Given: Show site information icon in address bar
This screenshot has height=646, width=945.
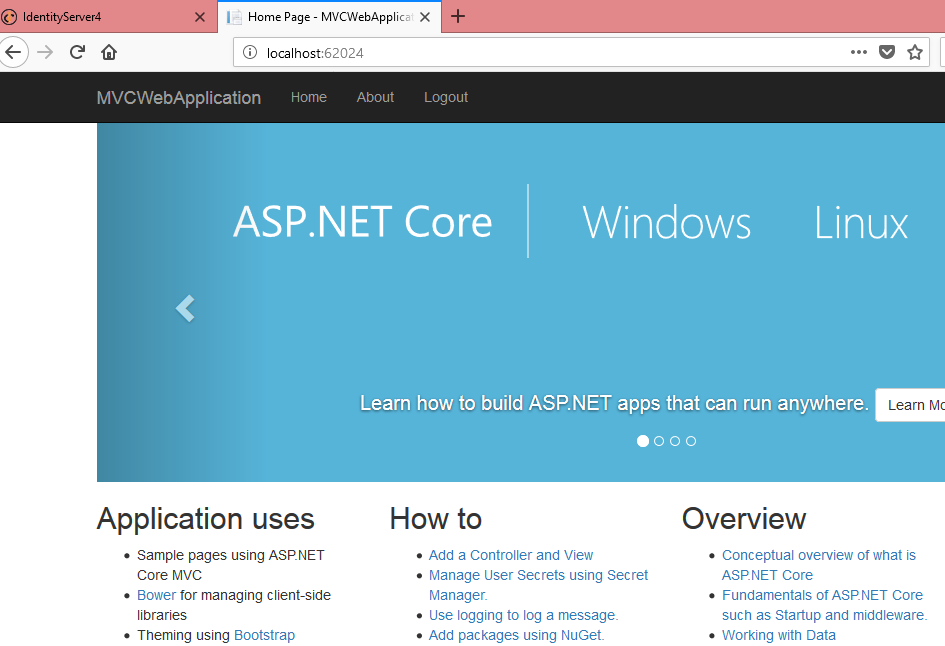Looking at the screenshot, I should 250,52.
